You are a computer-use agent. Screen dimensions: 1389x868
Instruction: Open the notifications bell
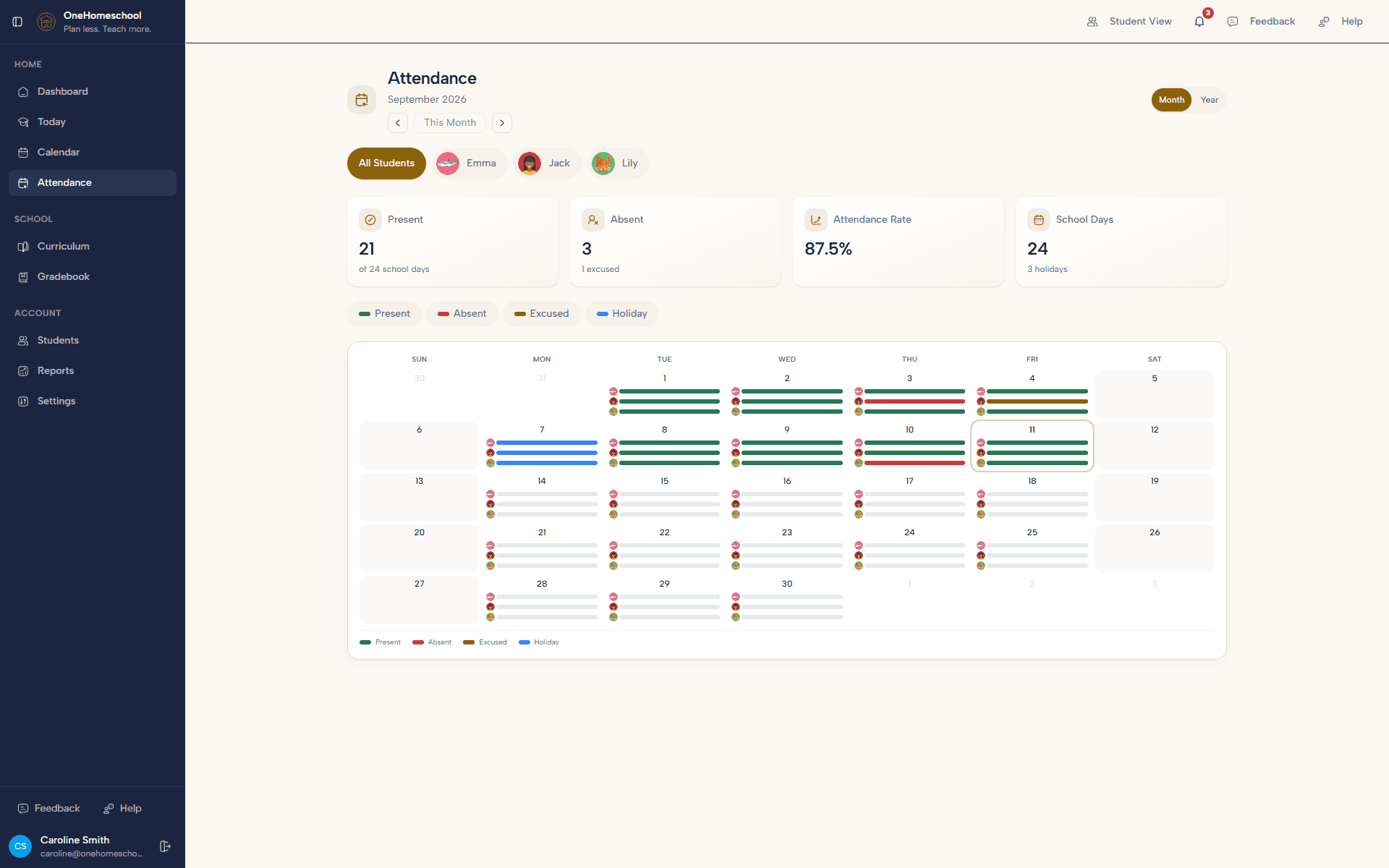tap(1199, 22)
